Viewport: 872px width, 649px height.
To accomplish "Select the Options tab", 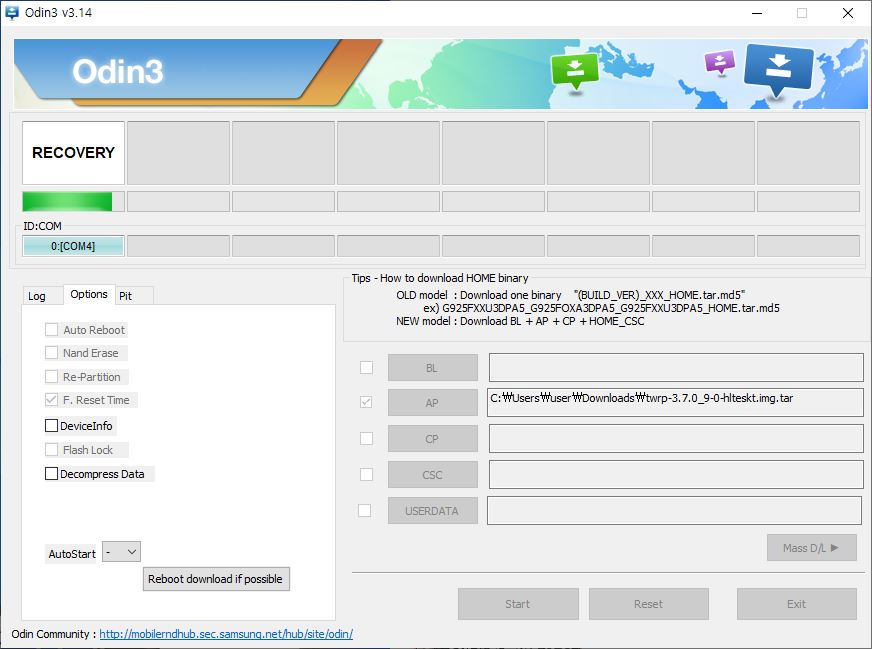I will pos(89,294).
